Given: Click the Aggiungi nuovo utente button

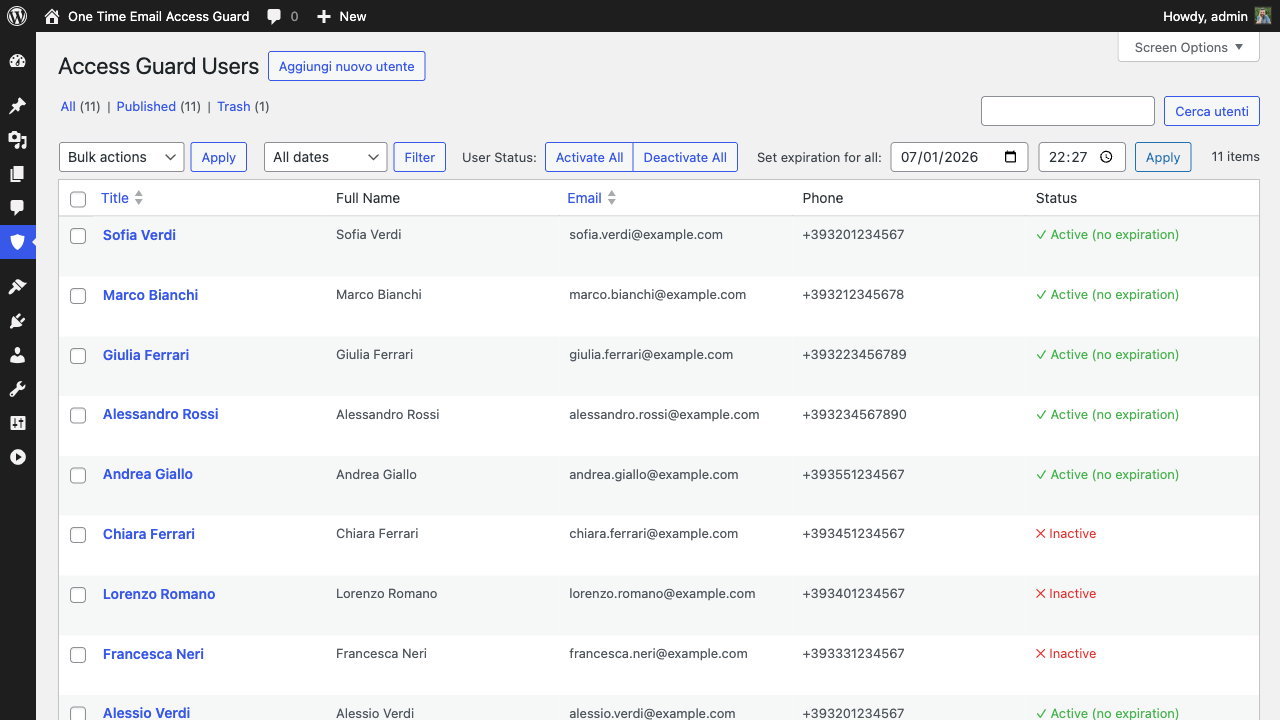Looking at the screenshot, I should pos(346,66).
